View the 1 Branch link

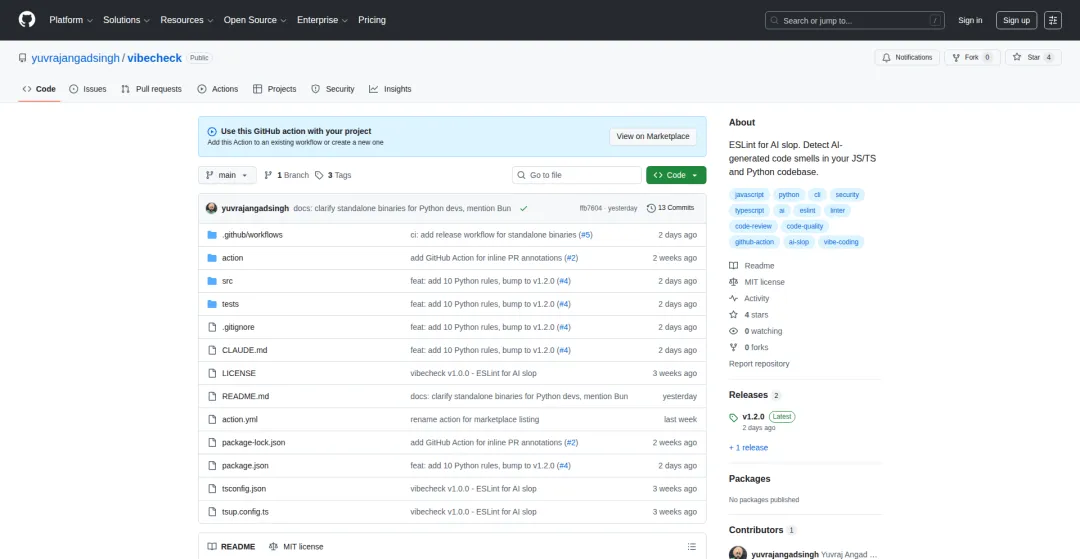point(287,176)
